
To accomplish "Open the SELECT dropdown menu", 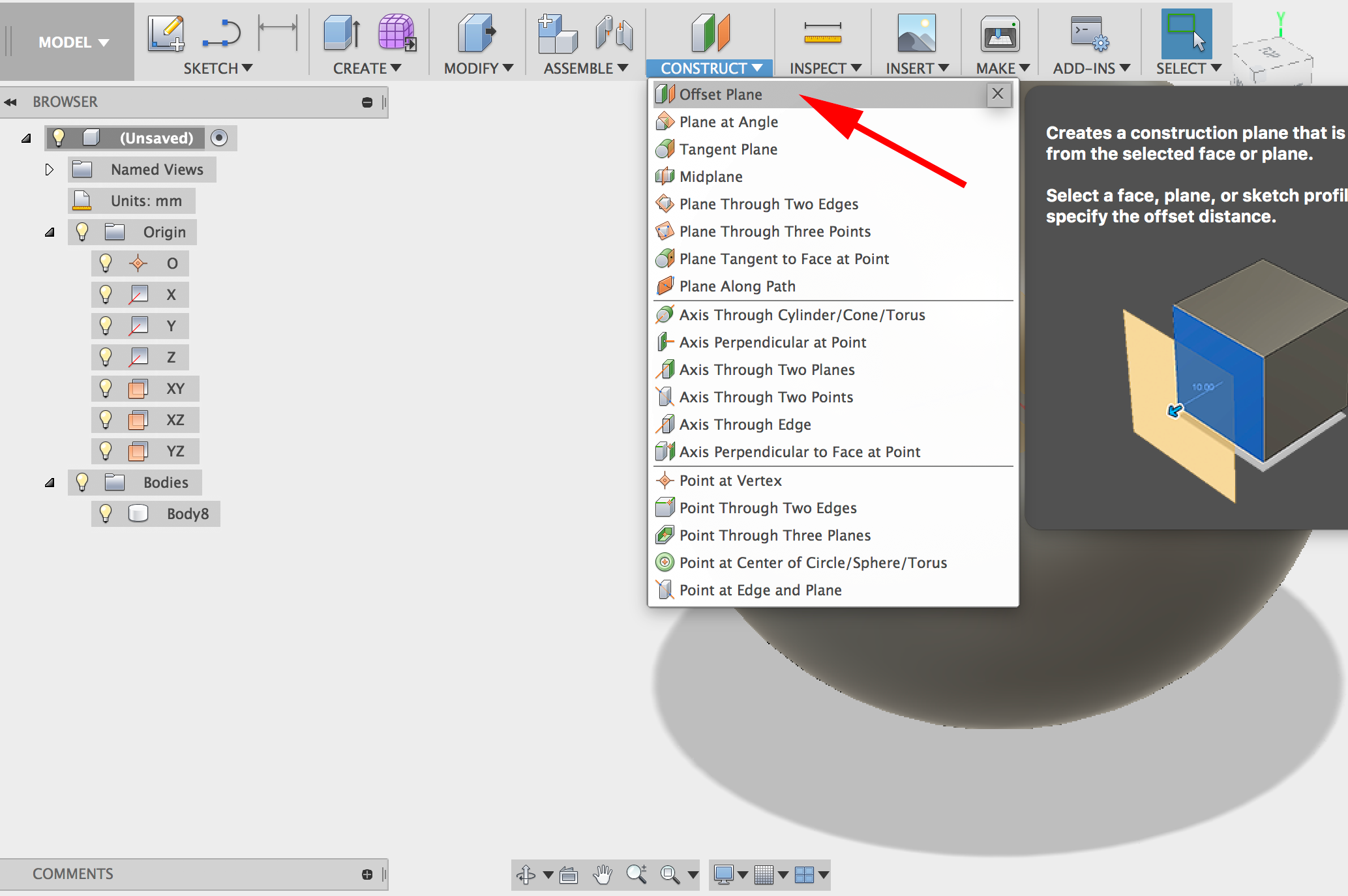I will (1188, 68).
